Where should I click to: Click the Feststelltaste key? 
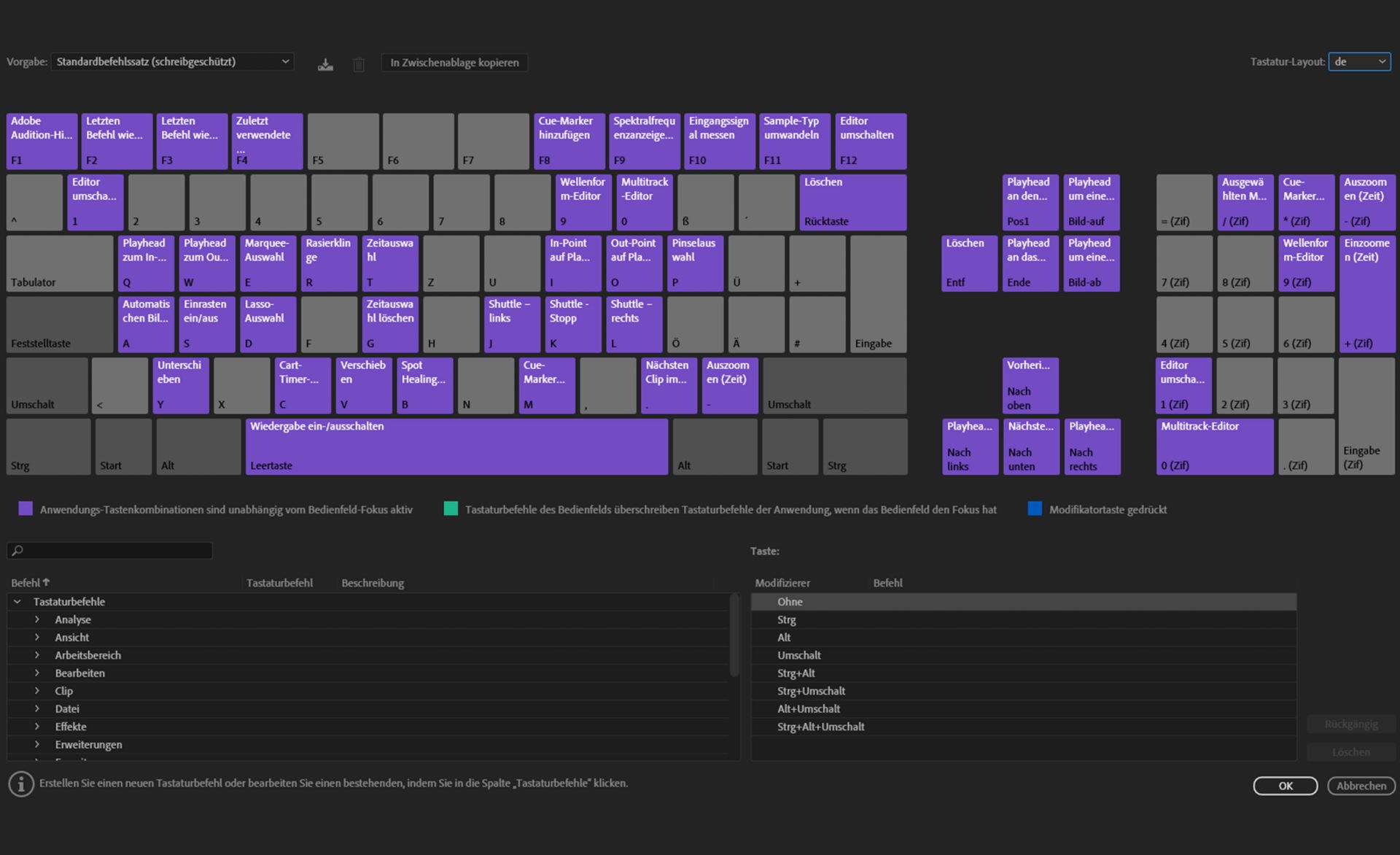point(60,325)
